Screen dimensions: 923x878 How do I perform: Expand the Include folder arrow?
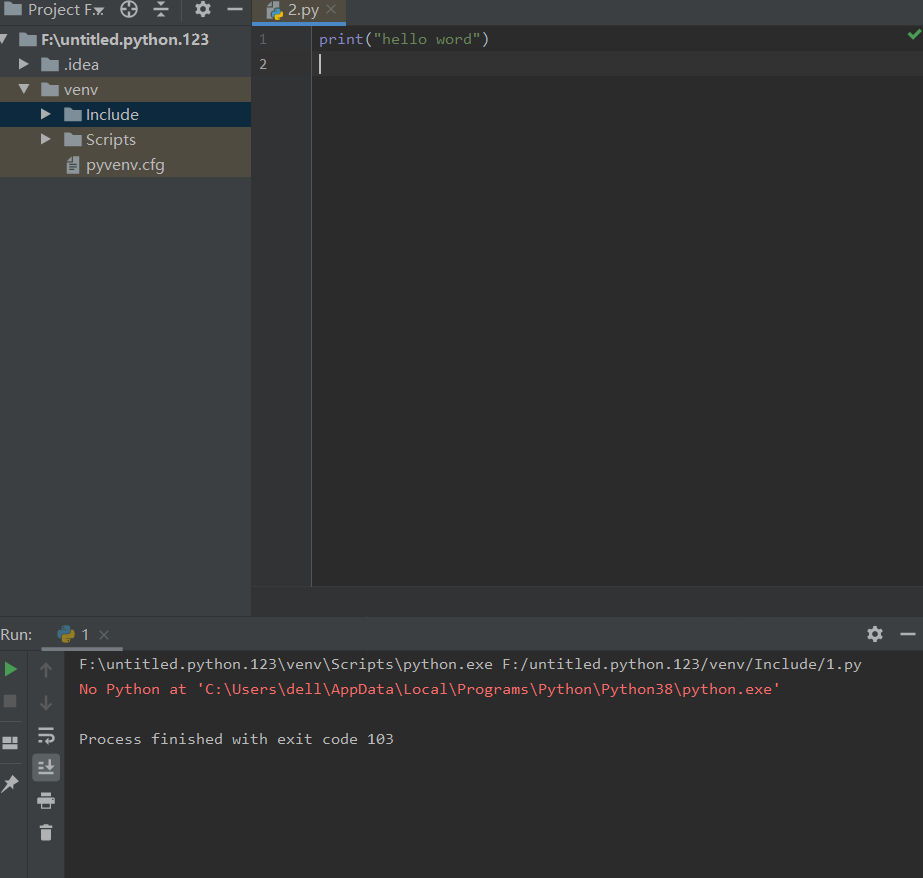46,114
